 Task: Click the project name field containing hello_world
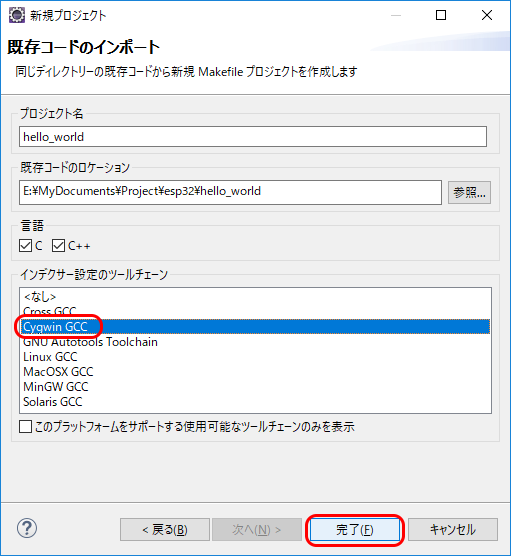coord(253,137)
